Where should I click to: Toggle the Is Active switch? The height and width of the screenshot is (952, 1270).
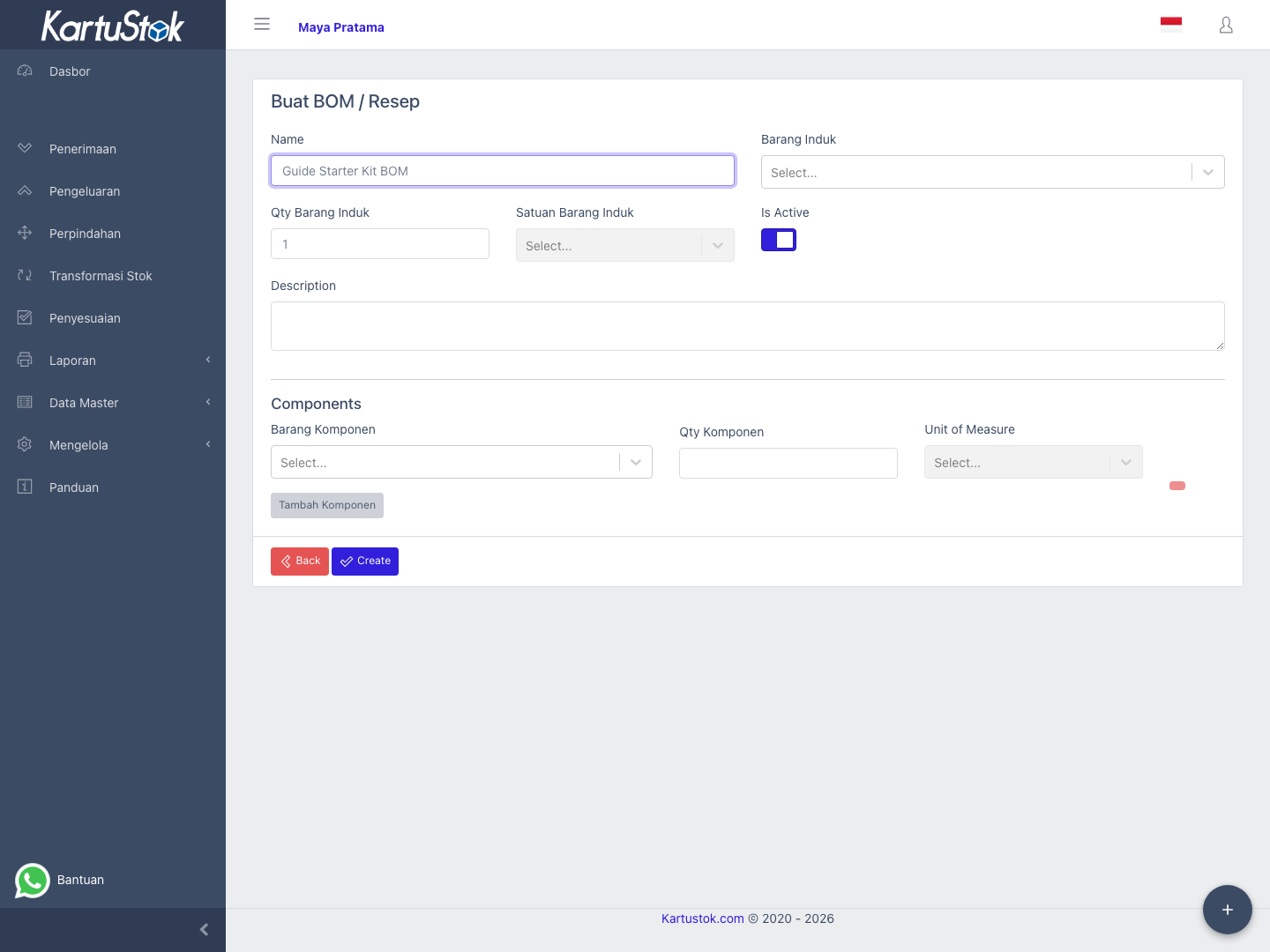click(779, 240)
